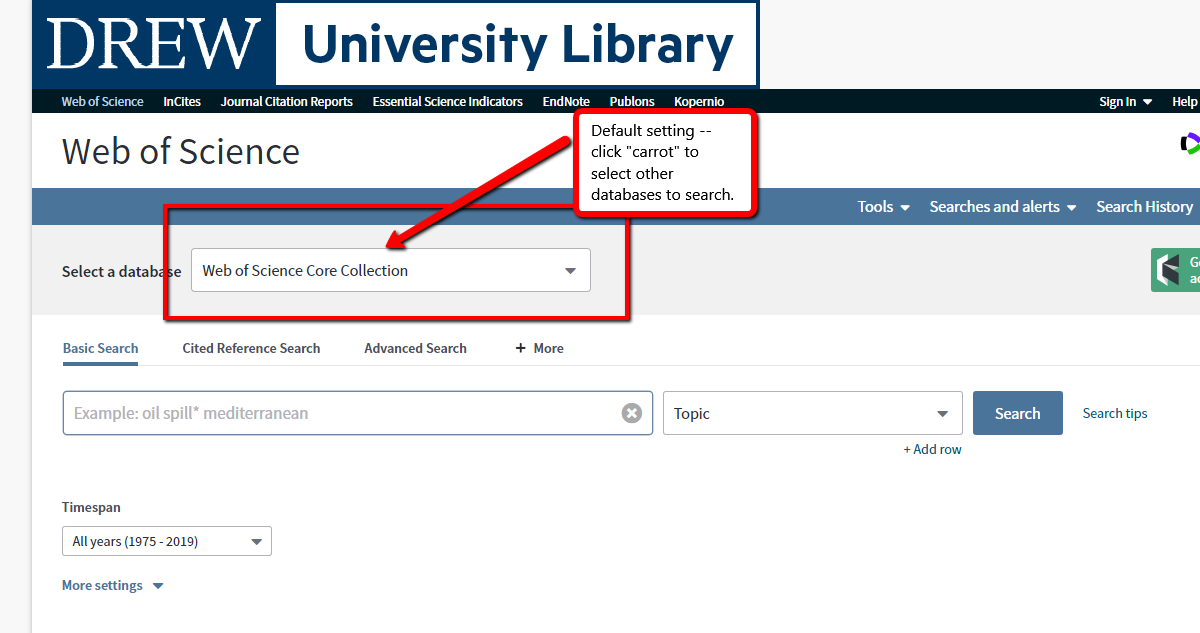The height and width of the screenshot is (633, 1200).
Task: Open Help in top bar
Action: tap(1185, 102)
